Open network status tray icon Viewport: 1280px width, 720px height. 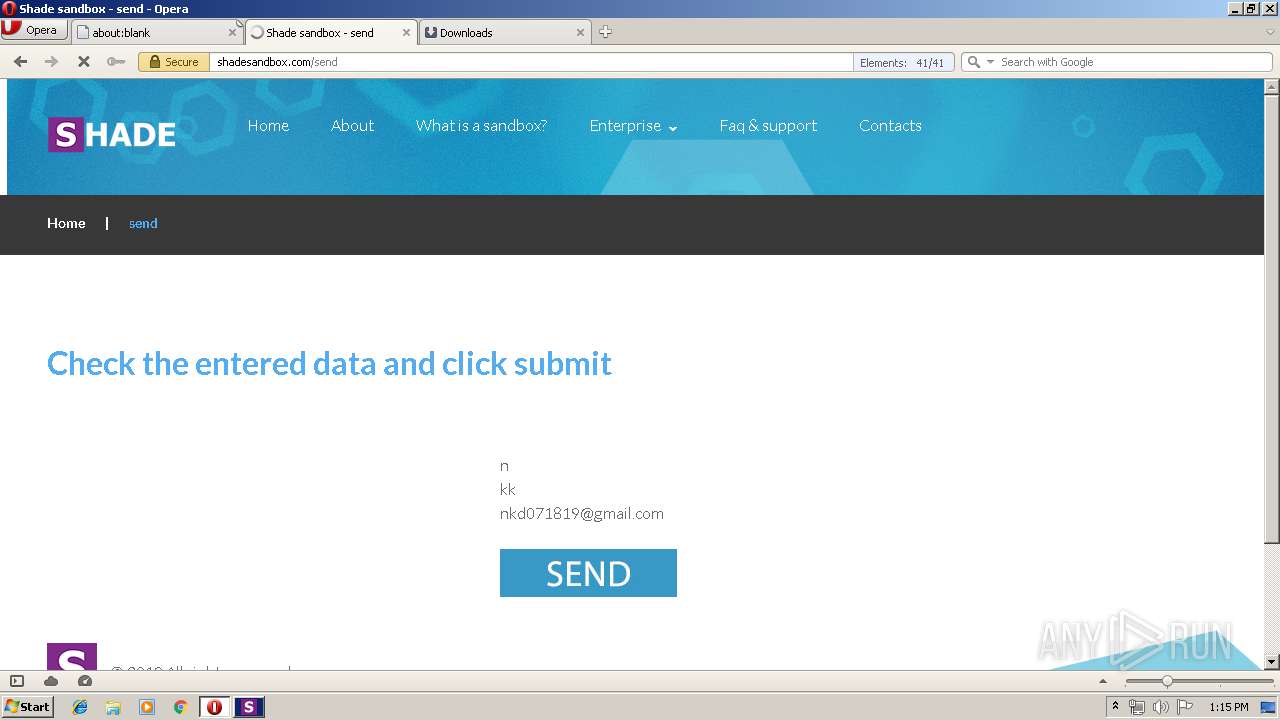pyautogui.click(x=1137, y=707)
